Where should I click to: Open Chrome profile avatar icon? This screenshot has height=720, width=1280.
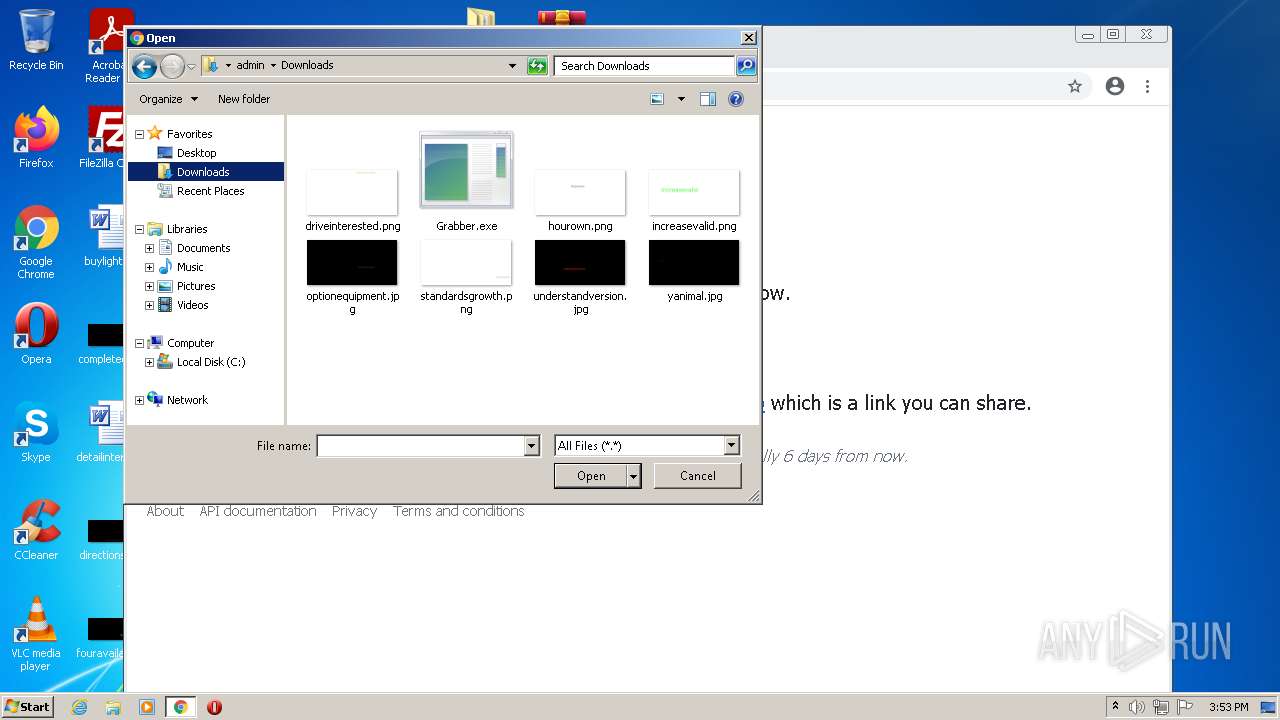point(1115,87)
